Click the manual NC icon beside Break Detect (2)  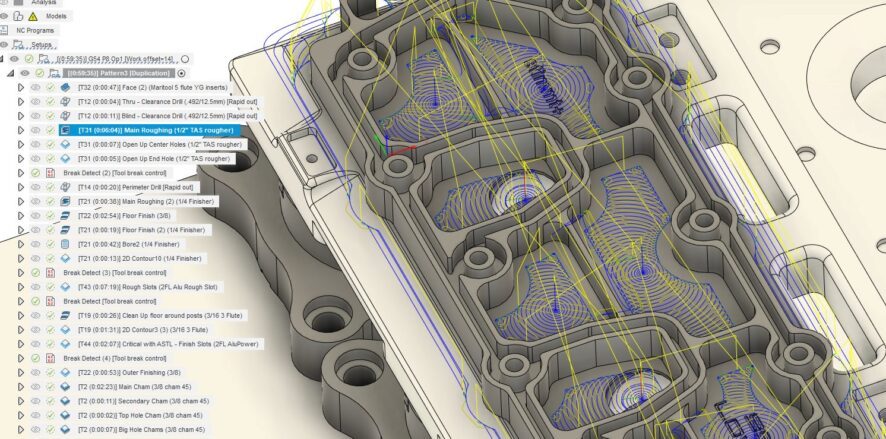50,173
